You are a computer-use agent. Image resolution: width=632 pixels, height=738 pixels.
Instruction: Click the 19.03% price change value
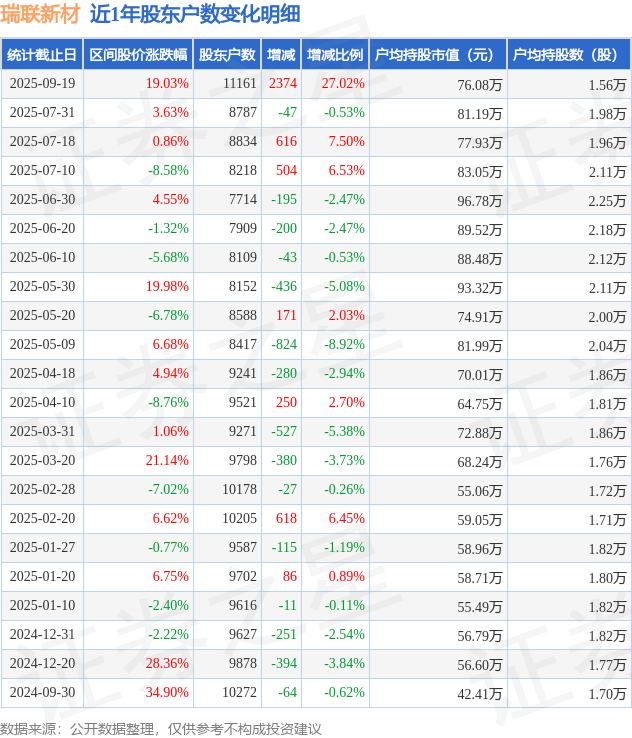(167, 84)
